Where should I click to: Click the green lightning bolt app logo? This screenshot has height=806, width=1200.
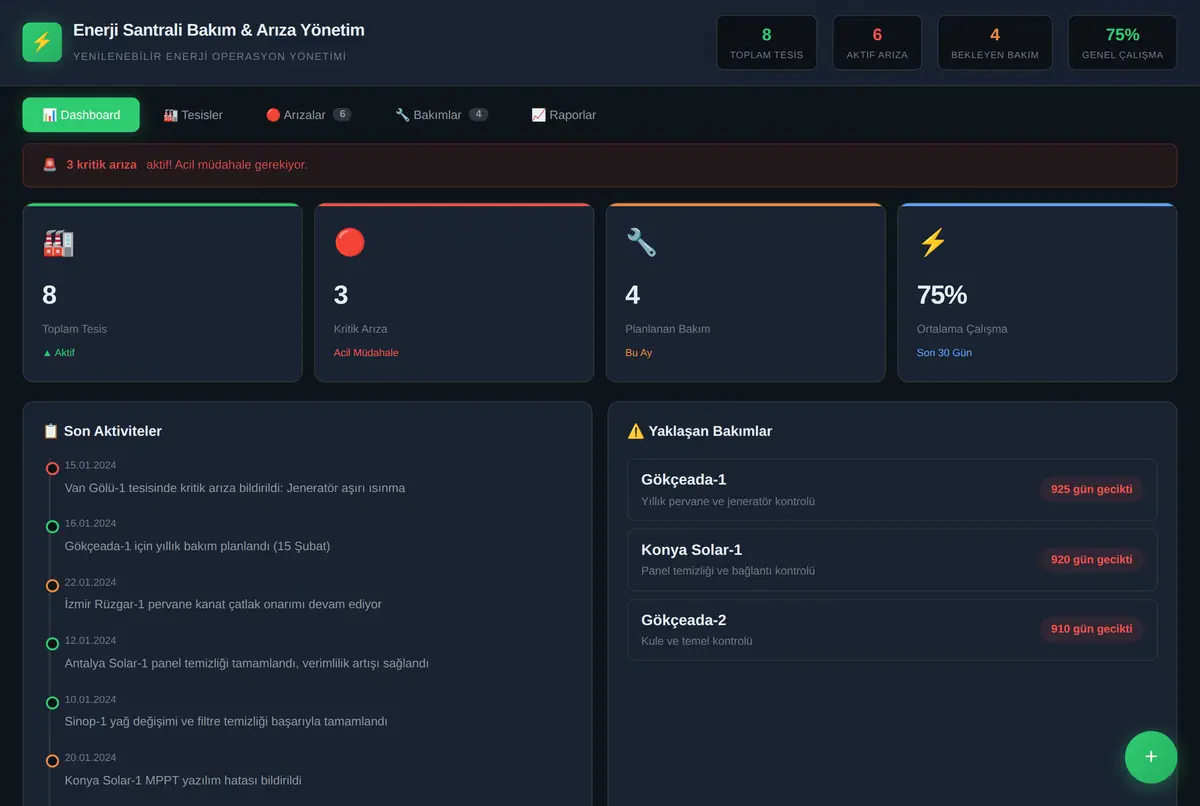[42, 42]
